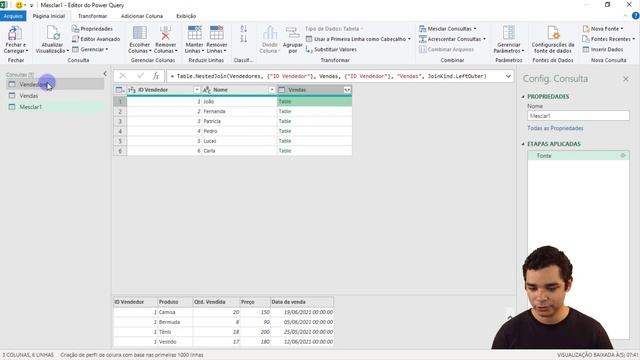Open the Gerenciar query dropdown
640x360 pixels.
[x=90, y=49]
